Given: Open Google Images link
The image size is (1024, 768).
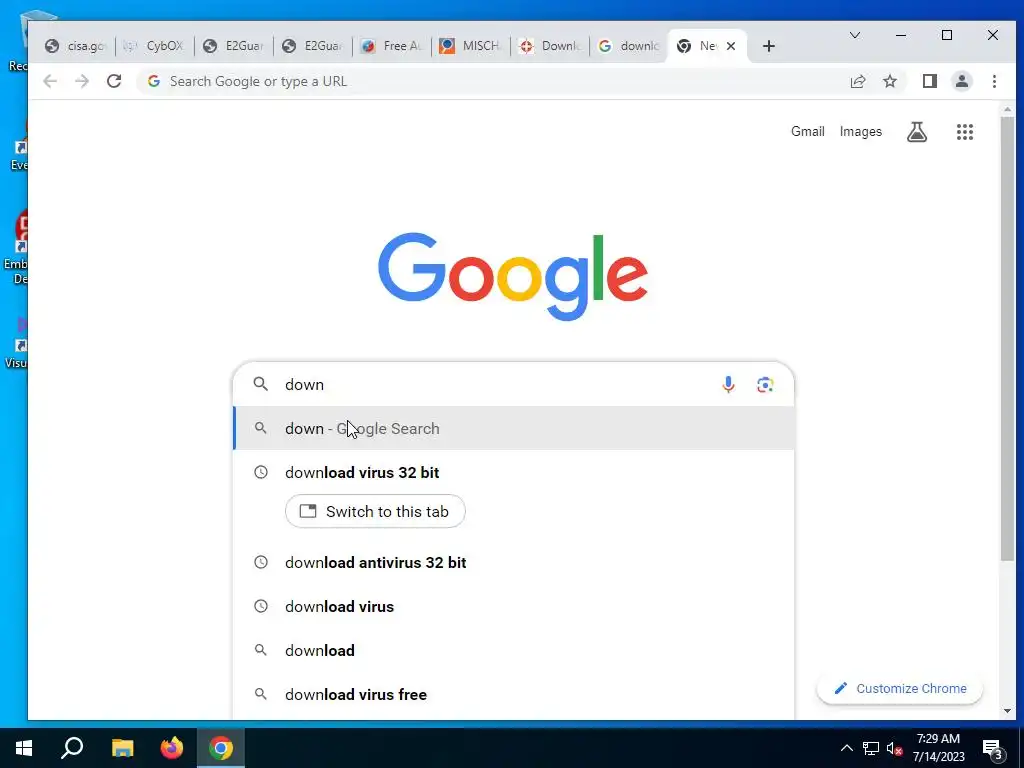Looking at the screenshot, I should 861,131.
